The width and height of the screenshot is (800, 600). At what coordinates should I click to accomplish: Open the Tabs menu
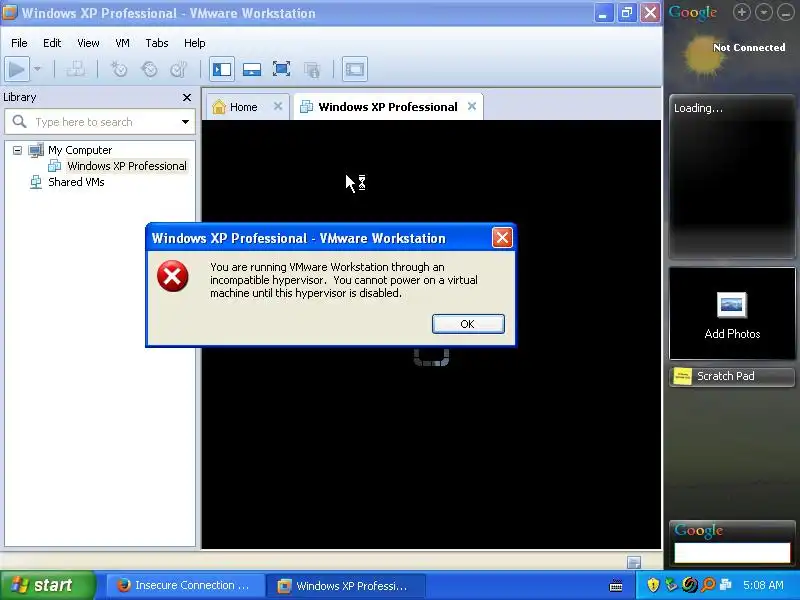157,43
